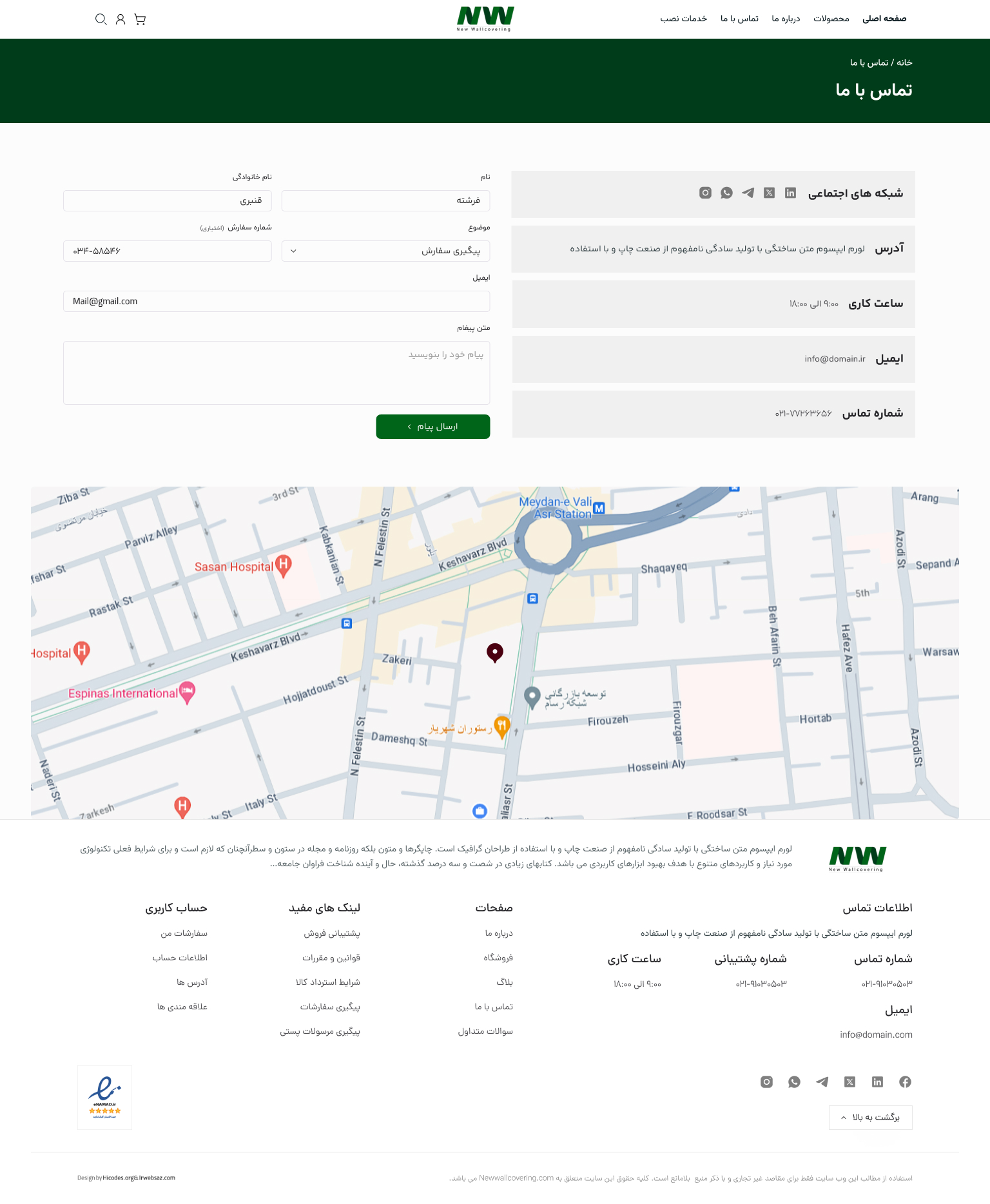The height and width of the screenshot is (1204, 990).
Task: Open خدمات نصب menu item
Action: tap(683, 19)
